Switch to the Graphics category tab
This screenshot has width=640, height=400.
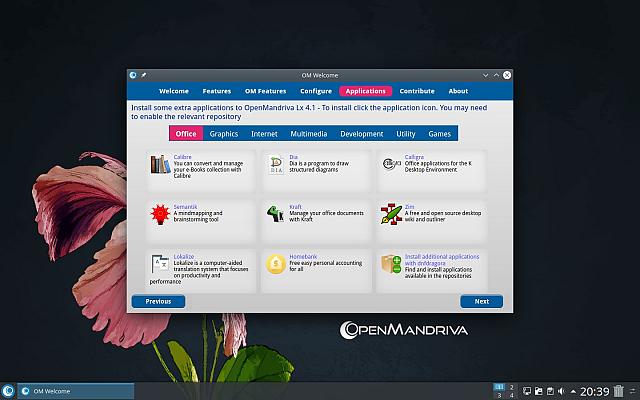223,133
